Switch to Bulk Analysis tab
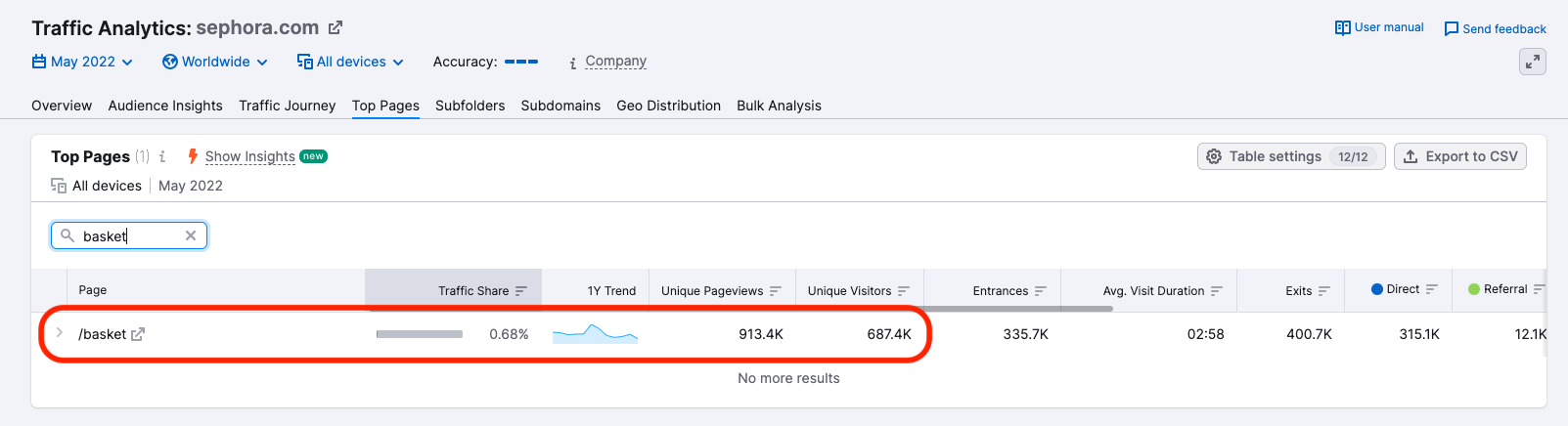1568x426 pixels. 779,106
